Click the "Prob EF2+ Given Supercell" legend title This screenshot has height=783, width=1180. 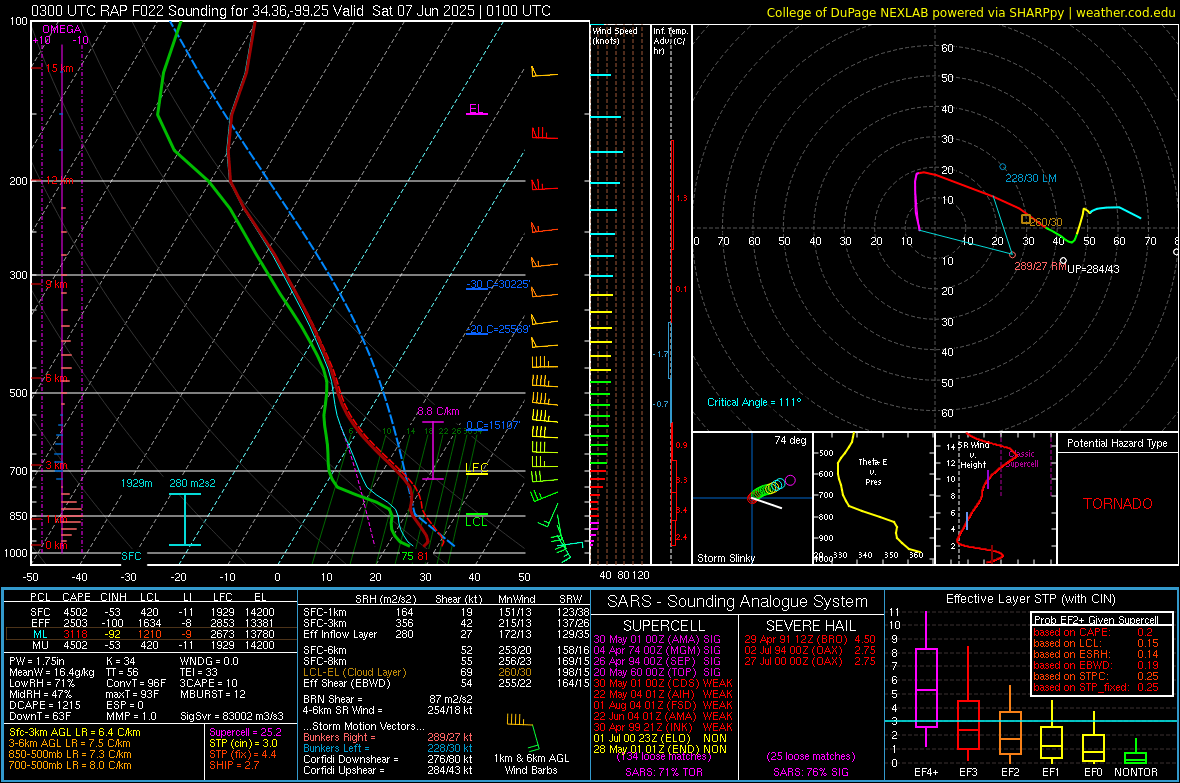tap(1096, 620)
